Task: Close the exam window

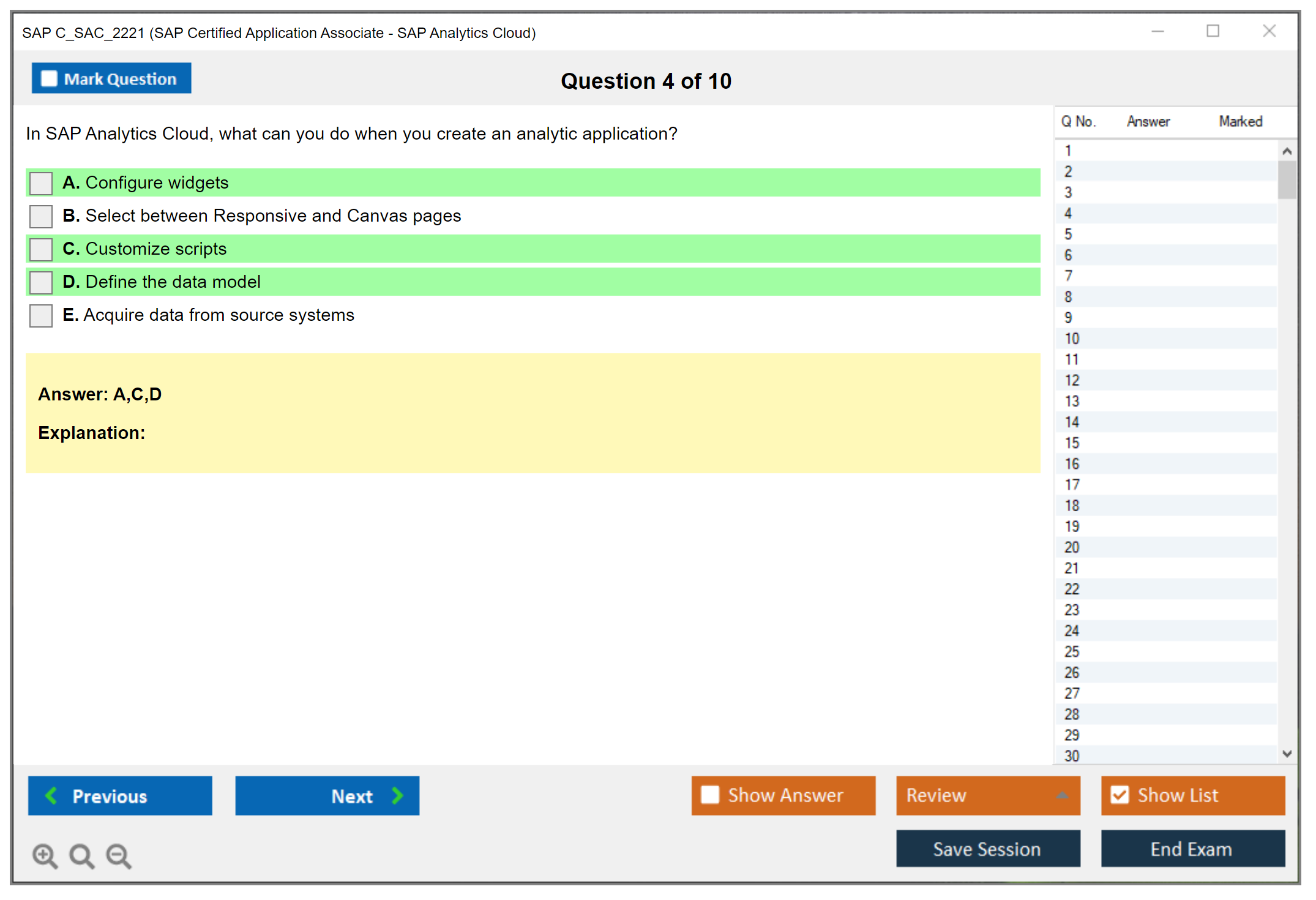Action: click(x=1269, y=31)
